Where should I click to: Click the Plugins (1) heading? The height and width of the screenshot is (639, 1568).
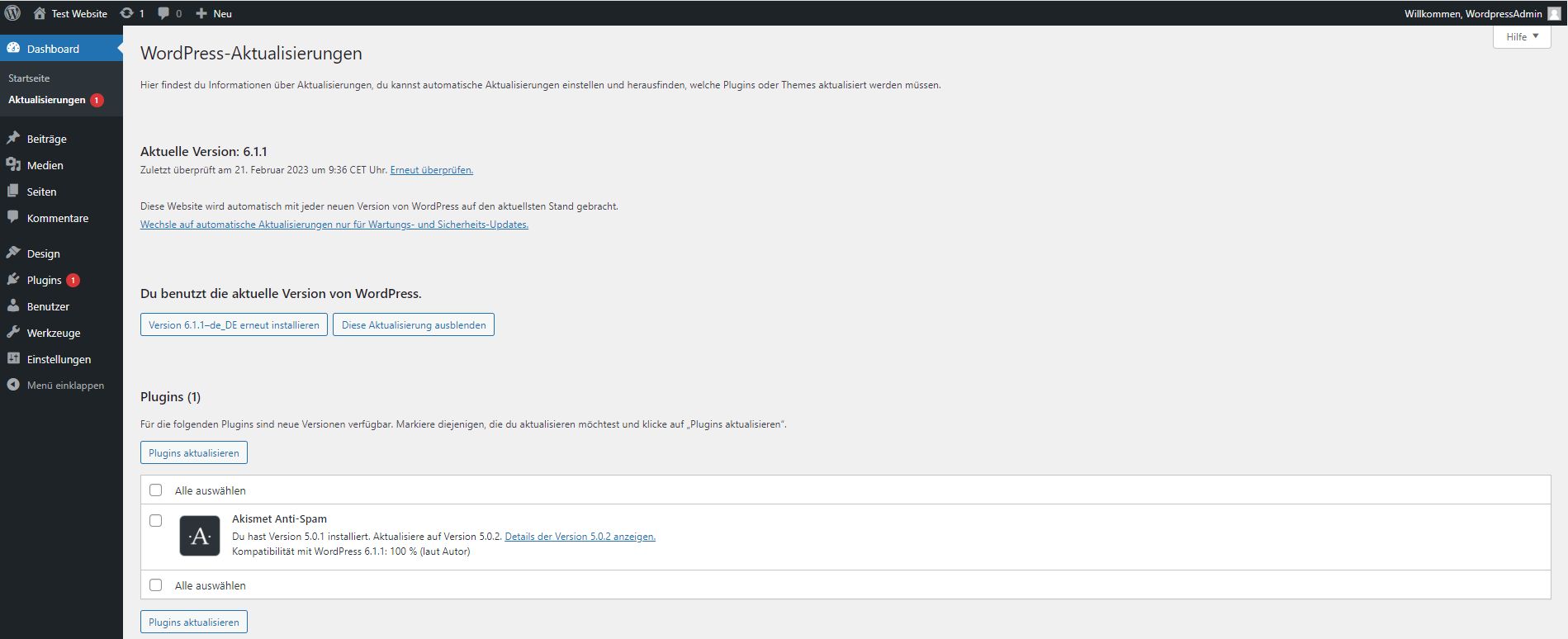coord(170,397)
